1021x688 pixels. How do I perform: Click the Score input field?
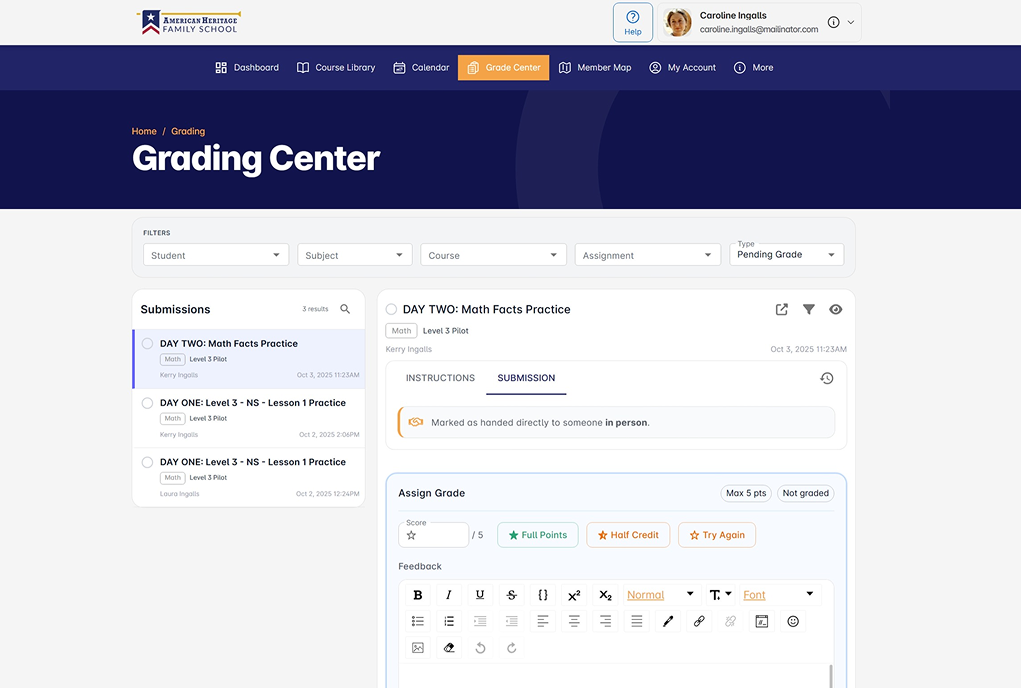[438, 536]
